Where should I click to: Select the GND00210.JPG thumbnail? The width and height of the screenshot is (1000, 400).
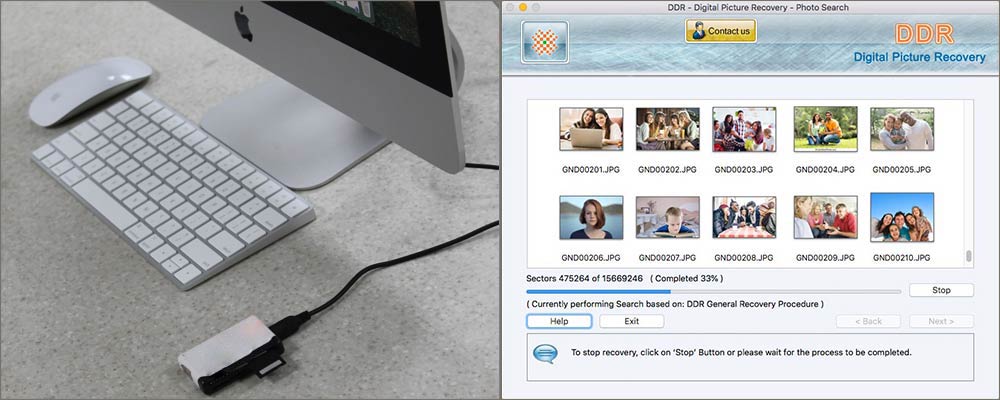pos(902,218)
